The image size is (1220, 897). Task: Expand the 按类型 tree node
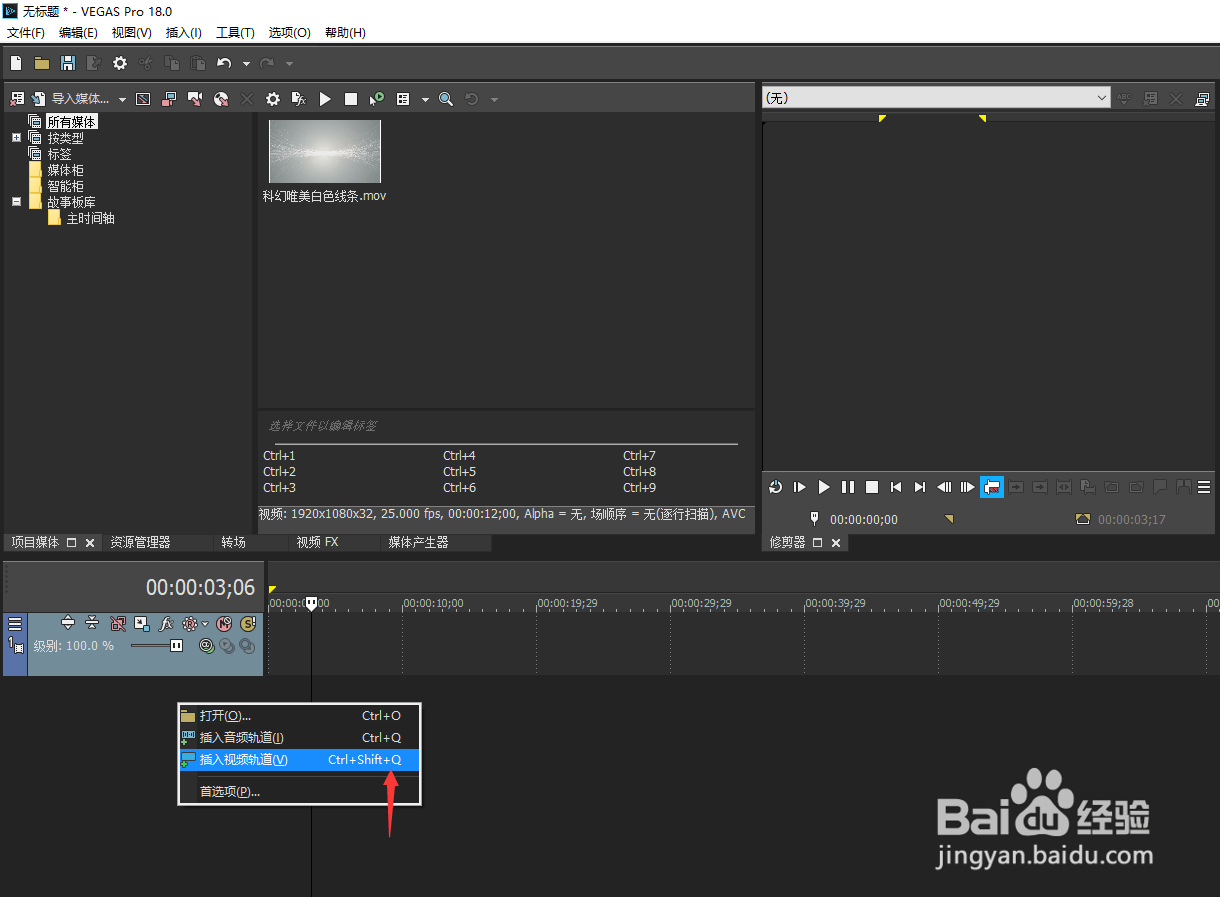[x=16, y=138]
